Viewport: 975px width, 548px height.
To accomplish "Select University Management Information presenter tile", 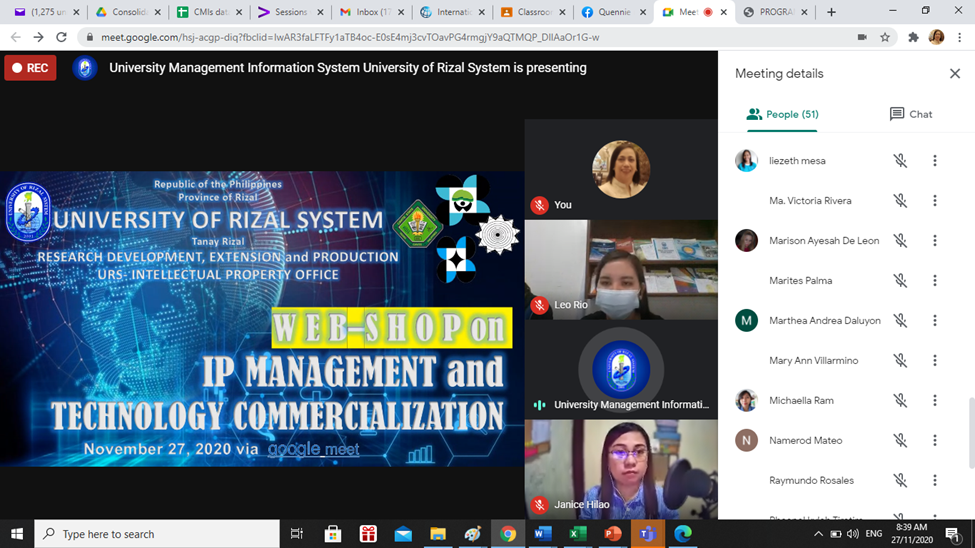I will tap(621, 369).
